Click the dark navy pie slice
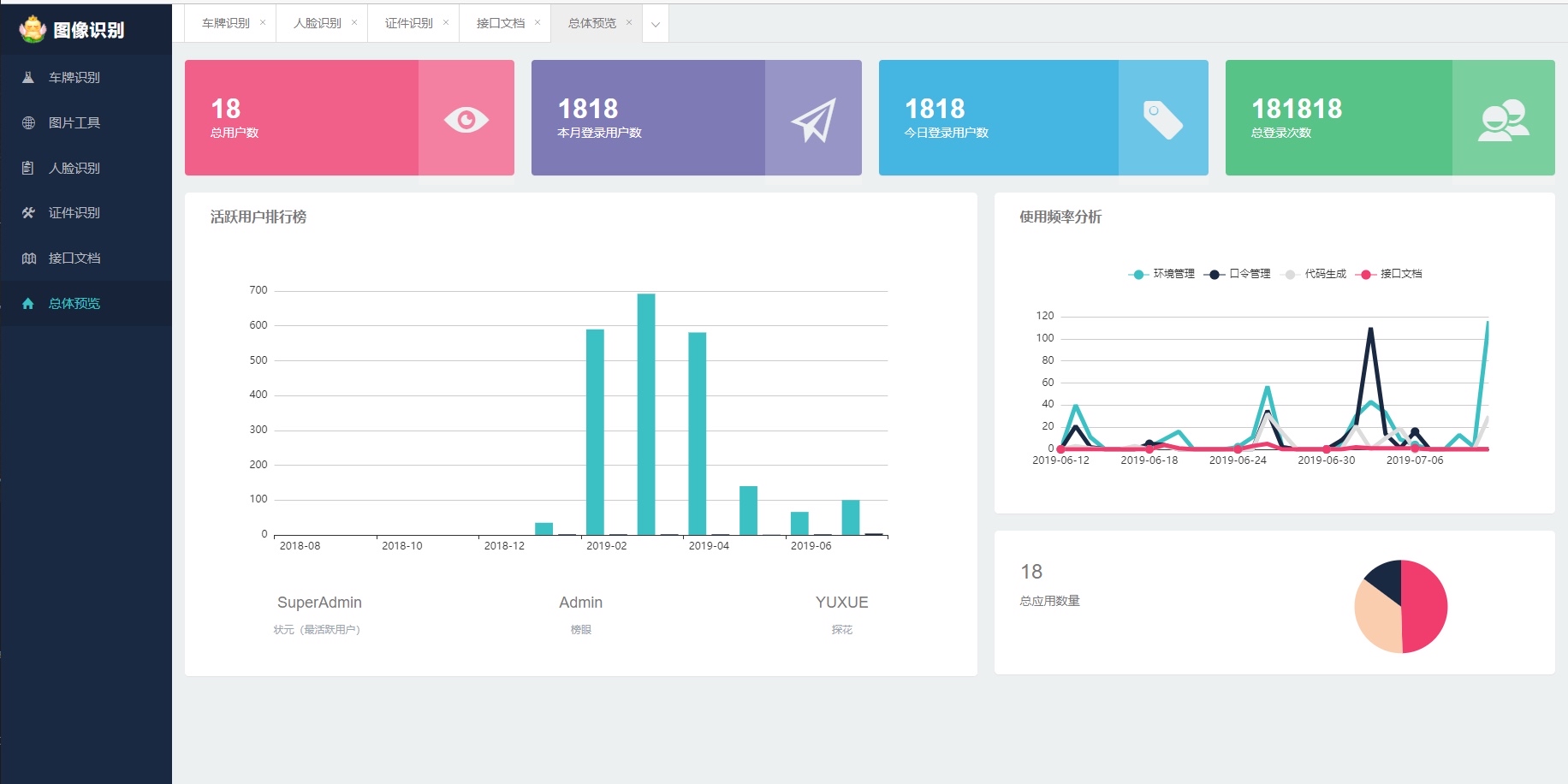1568x784 pixels. point(1387,579)
